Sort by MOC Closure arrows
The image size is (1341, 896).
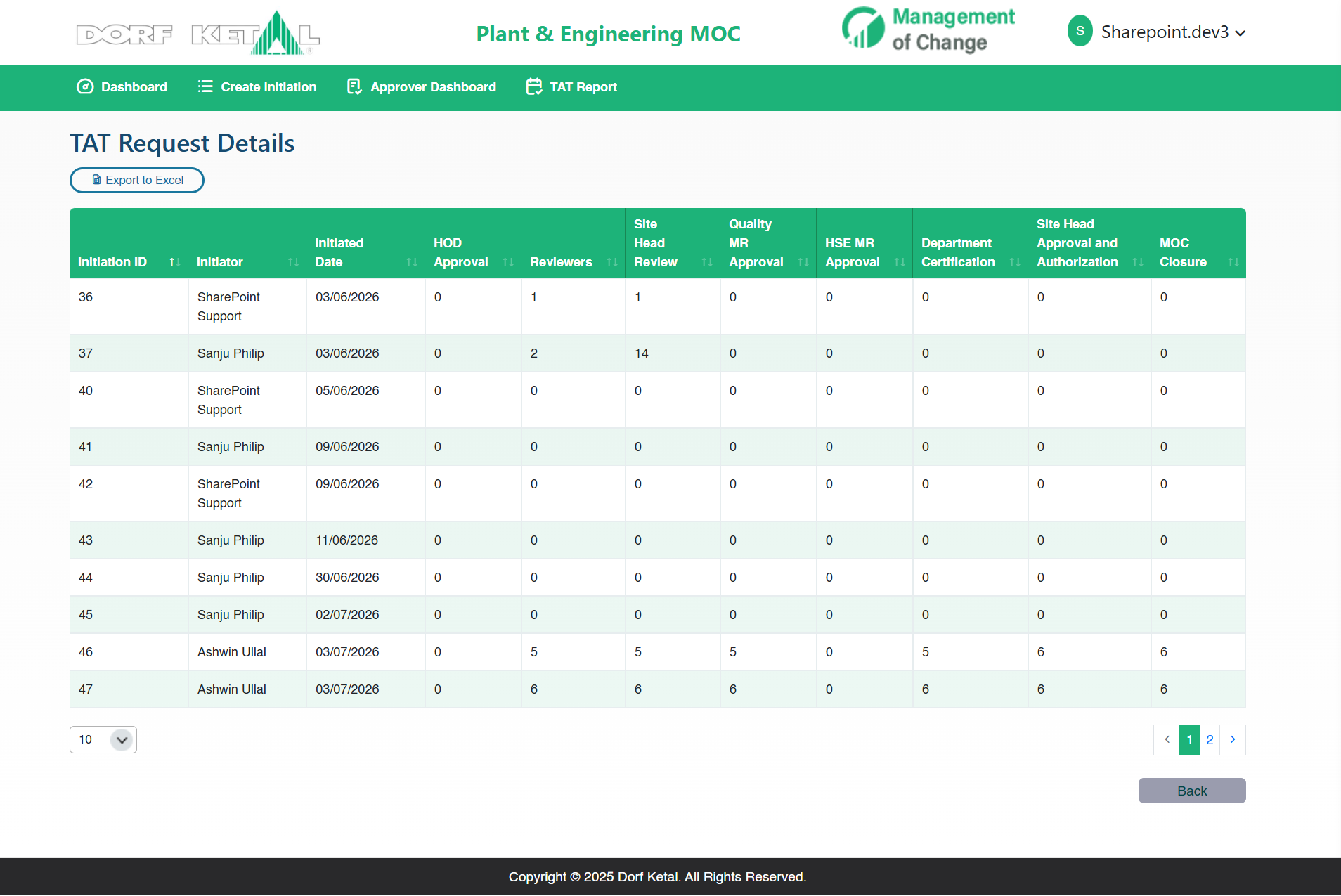point(1233,262)
